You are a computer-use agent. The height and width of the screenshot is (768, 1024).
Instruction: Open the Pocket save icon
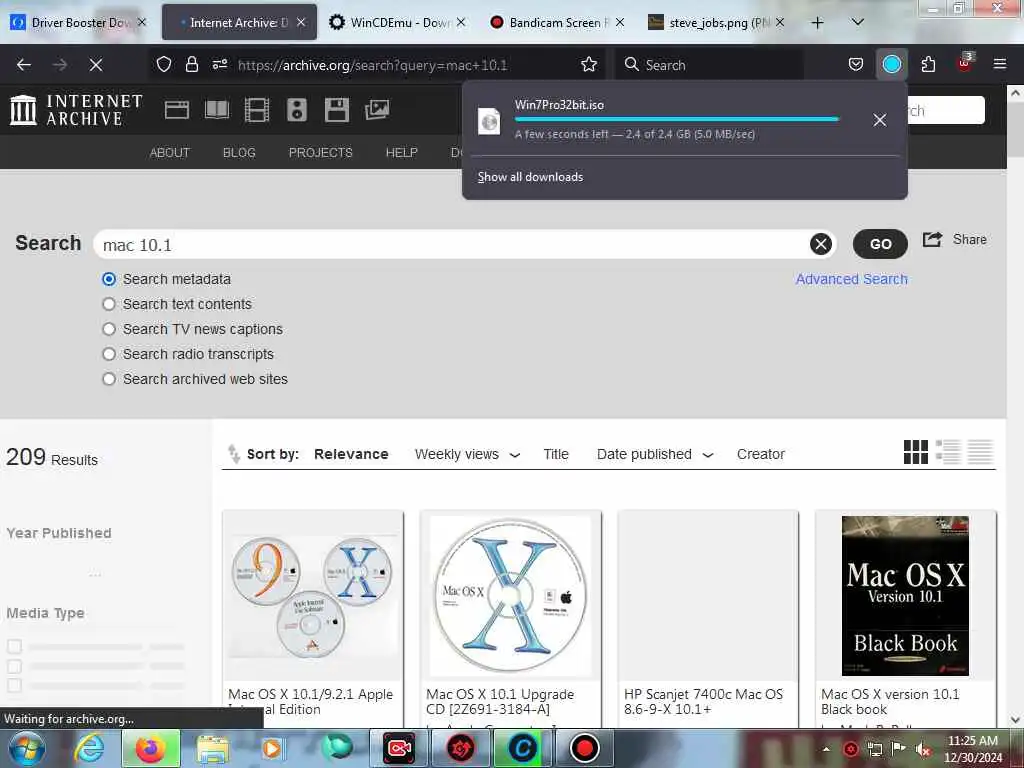856,64
